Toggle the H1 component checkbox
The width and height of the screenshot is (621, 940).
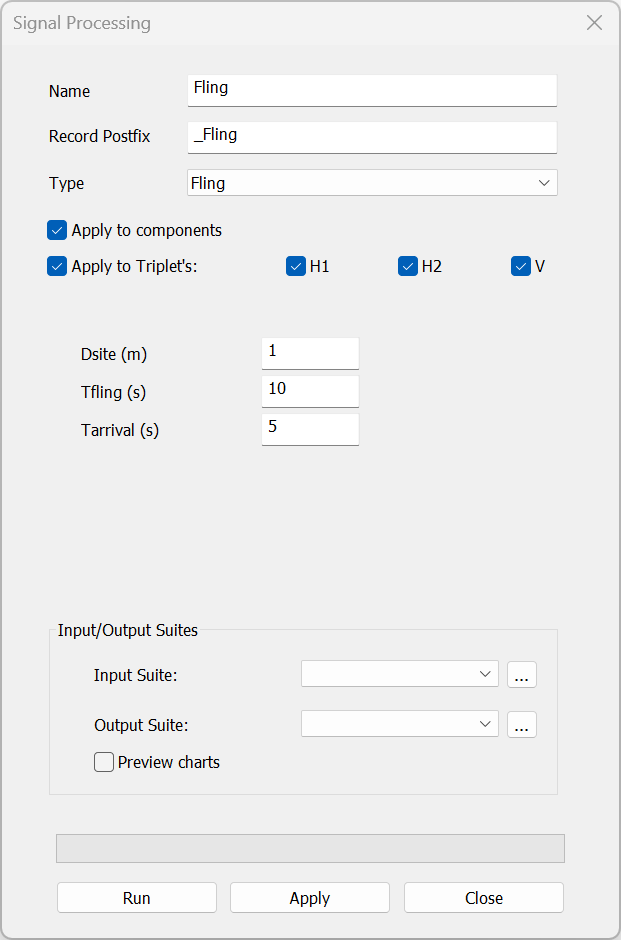click(x=296, y=267)
